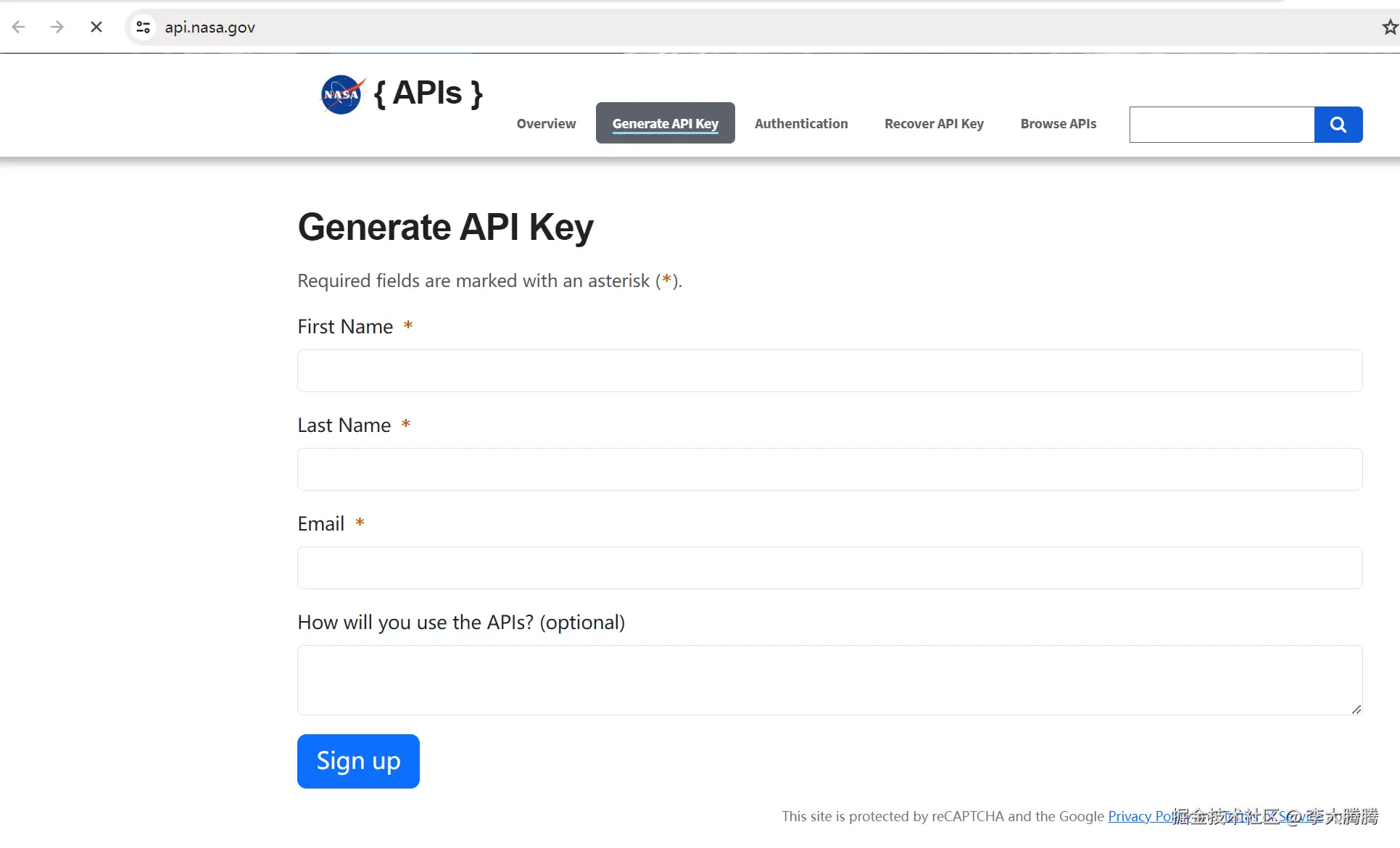Screen dimensions: 1400x848
Task: Click the blue search magnifier button
Action: pos(1338,125)
